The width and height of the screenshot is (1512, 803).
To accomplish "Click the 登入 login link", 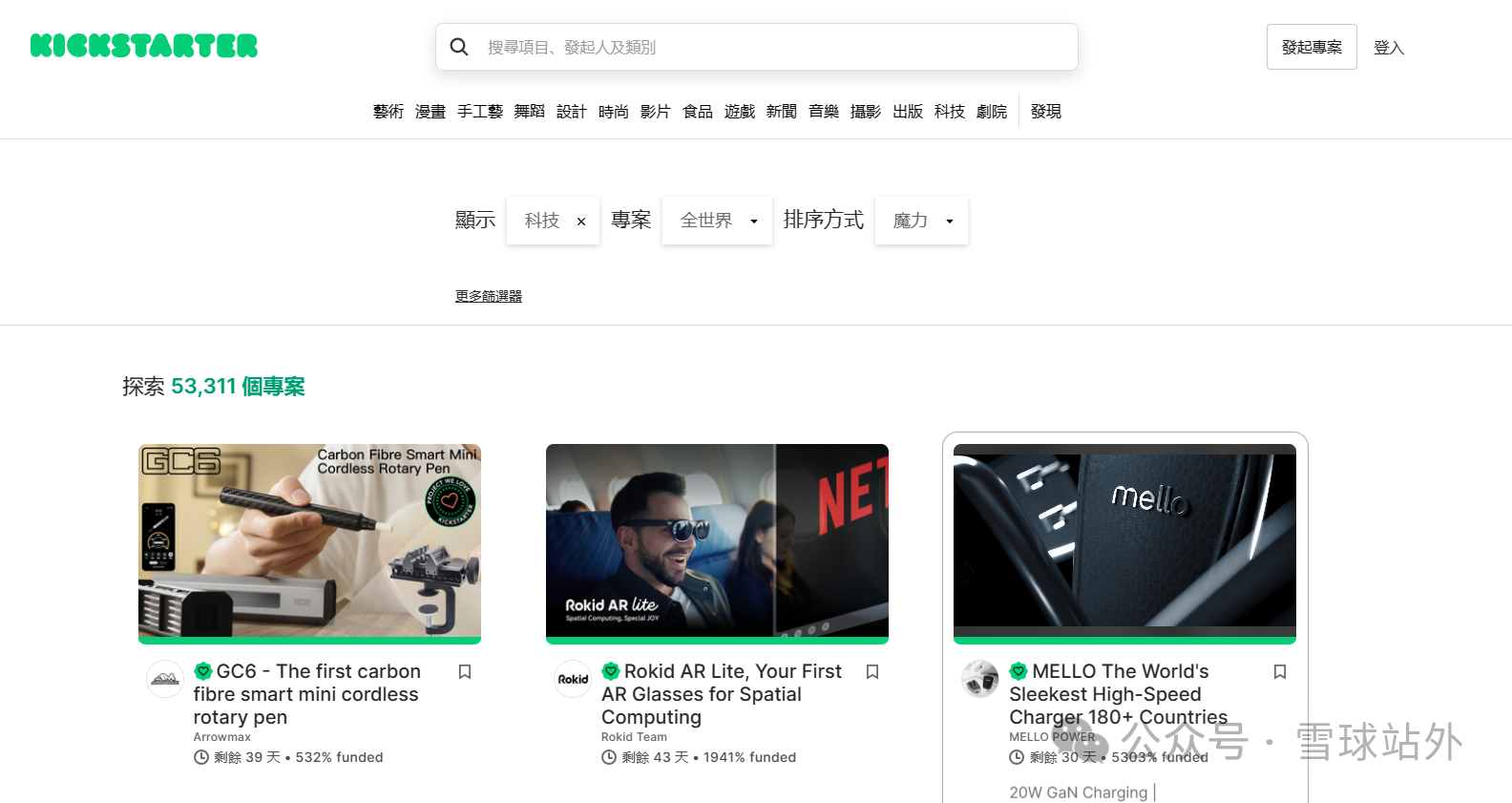I will pyautogui.click(x=1389, y=48).
